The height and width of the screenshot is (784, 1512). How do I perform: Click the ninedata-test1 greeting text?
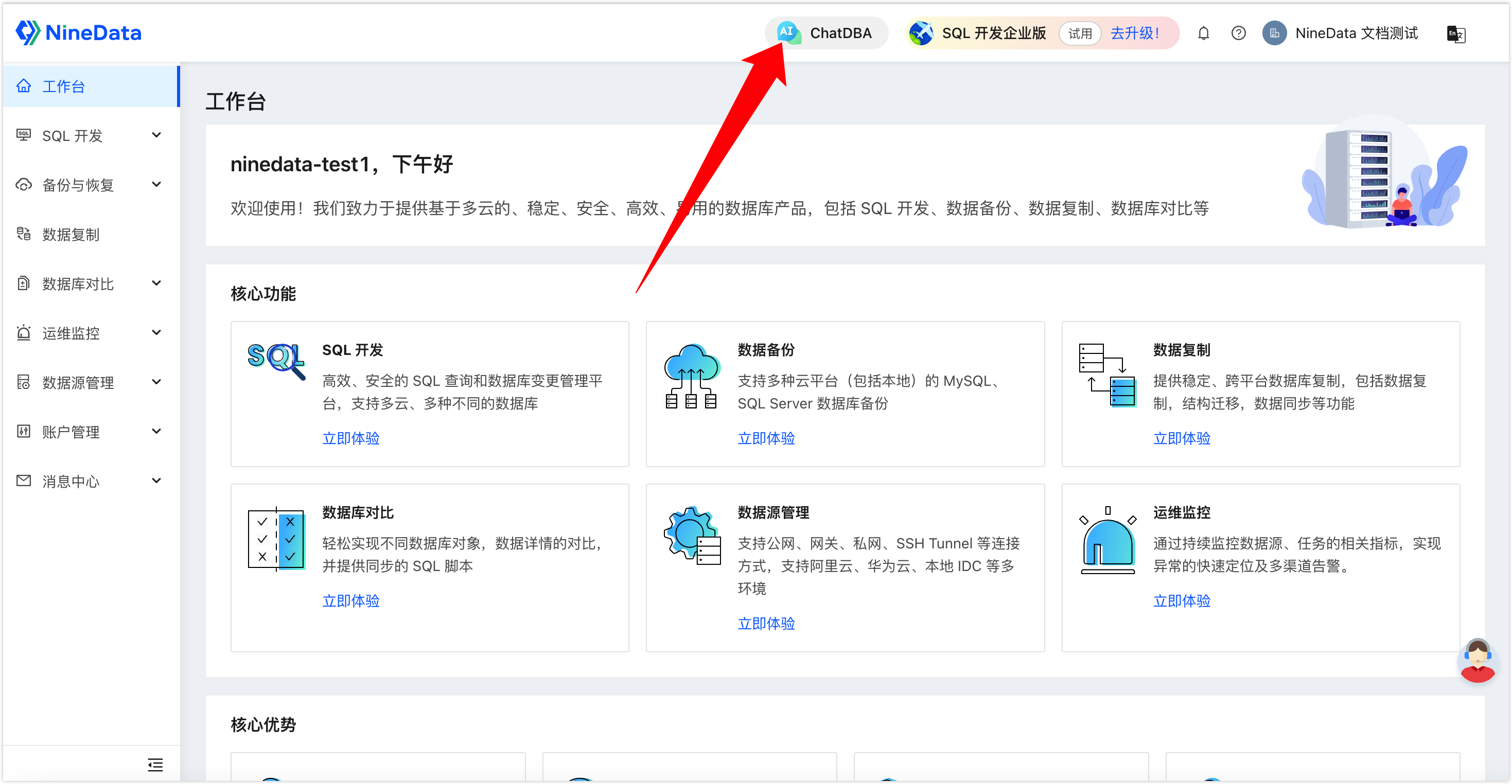(342, 164)
